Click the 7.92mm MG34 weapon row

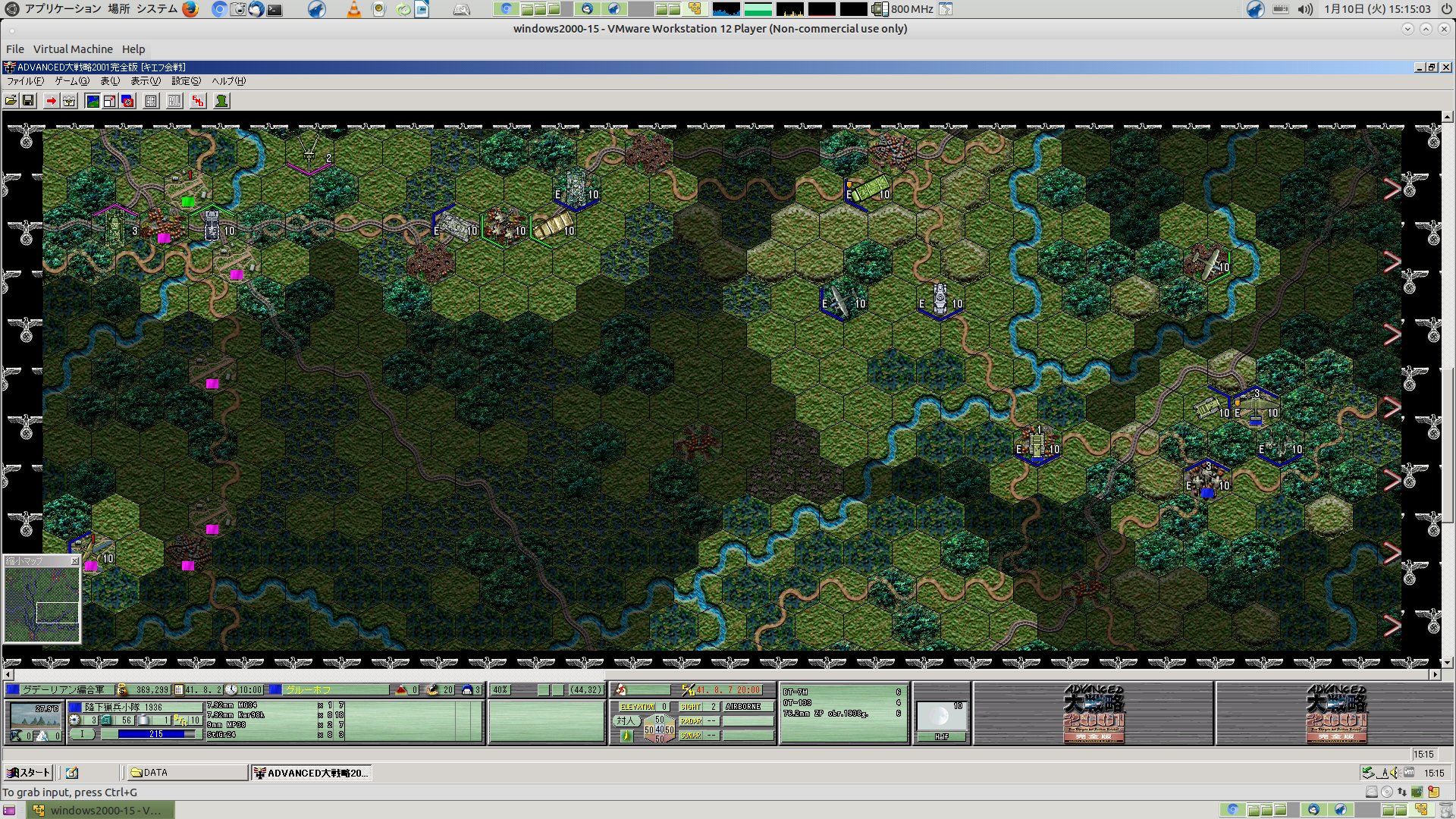pos(276,706)
